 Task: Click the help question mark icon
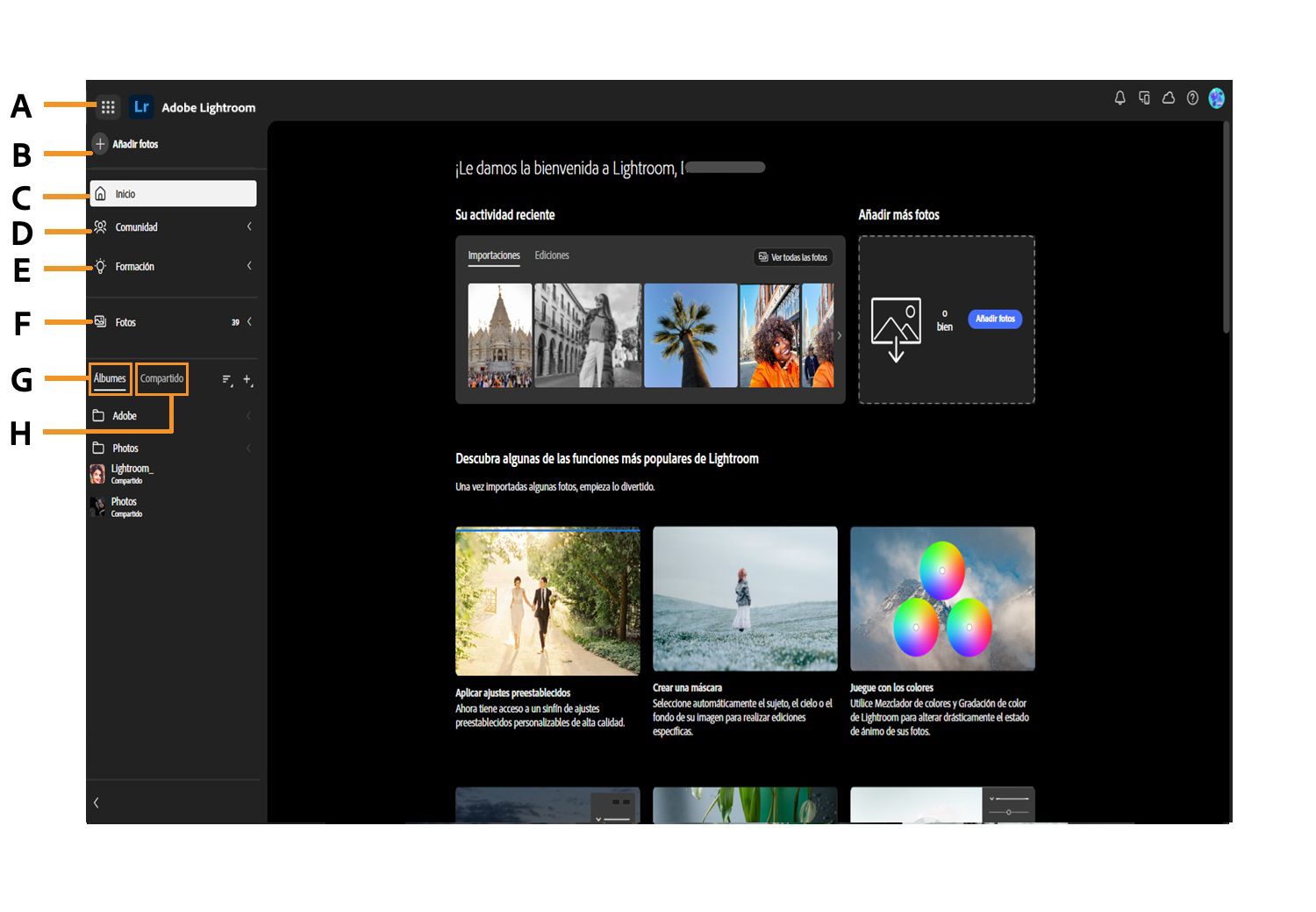[1192, 98]
